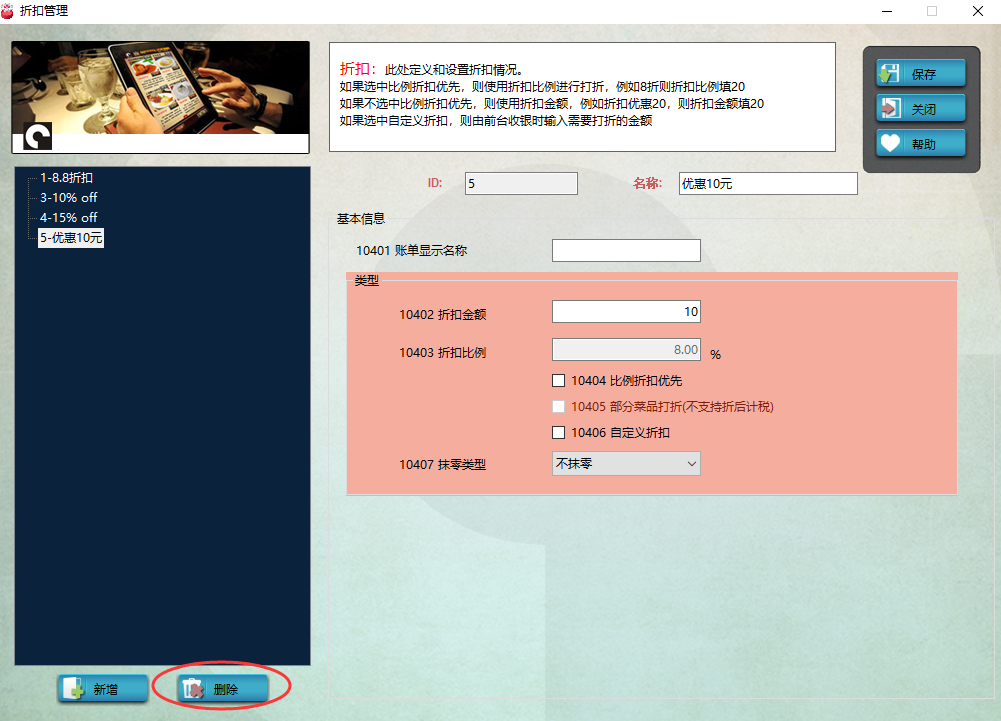Viewport: 1001px width, 721px height.
Task: Click the 10402 折扣金额 label
Action: tap(442, 314)
